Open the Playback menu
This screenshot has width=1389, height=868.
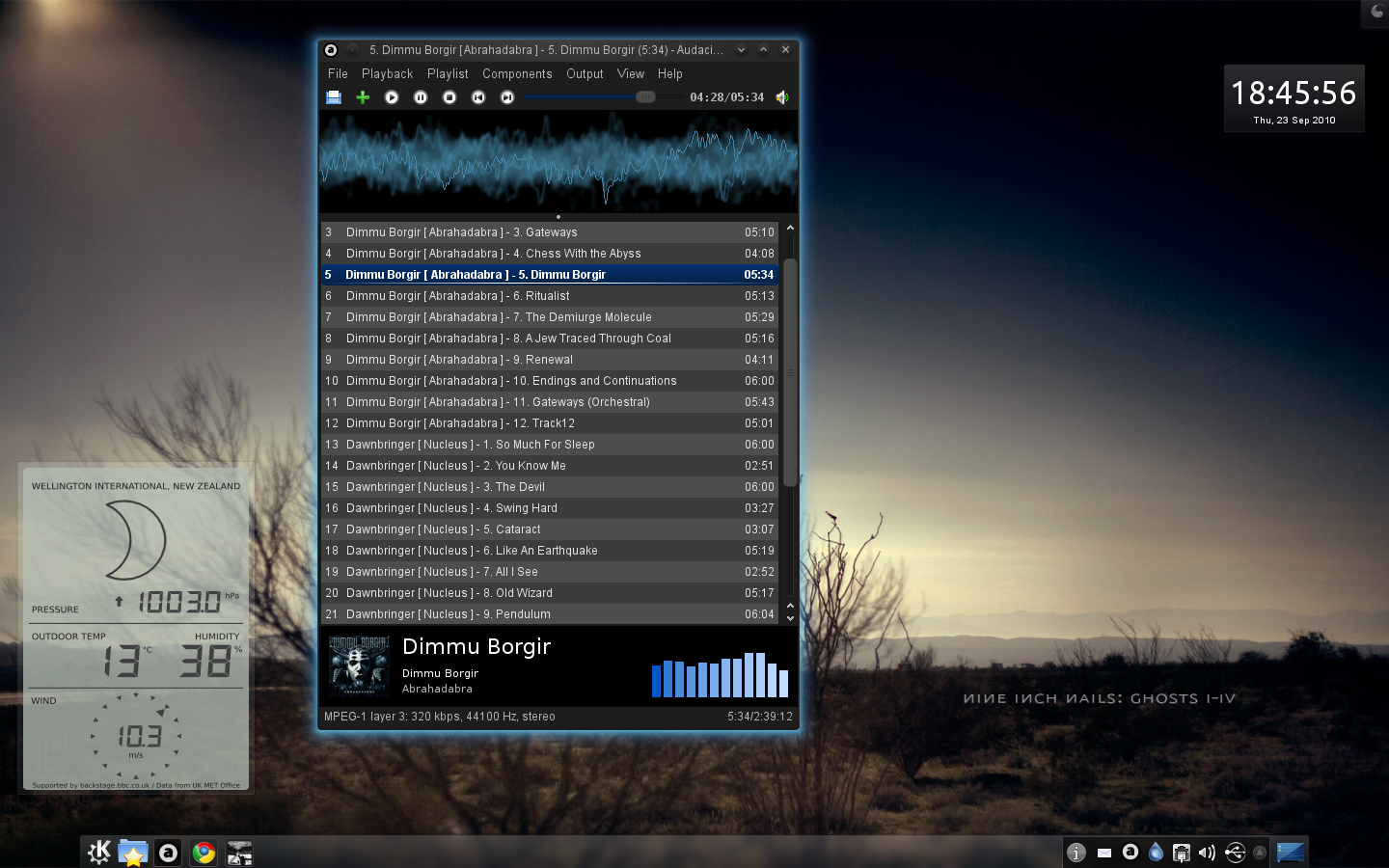point(387,74)
